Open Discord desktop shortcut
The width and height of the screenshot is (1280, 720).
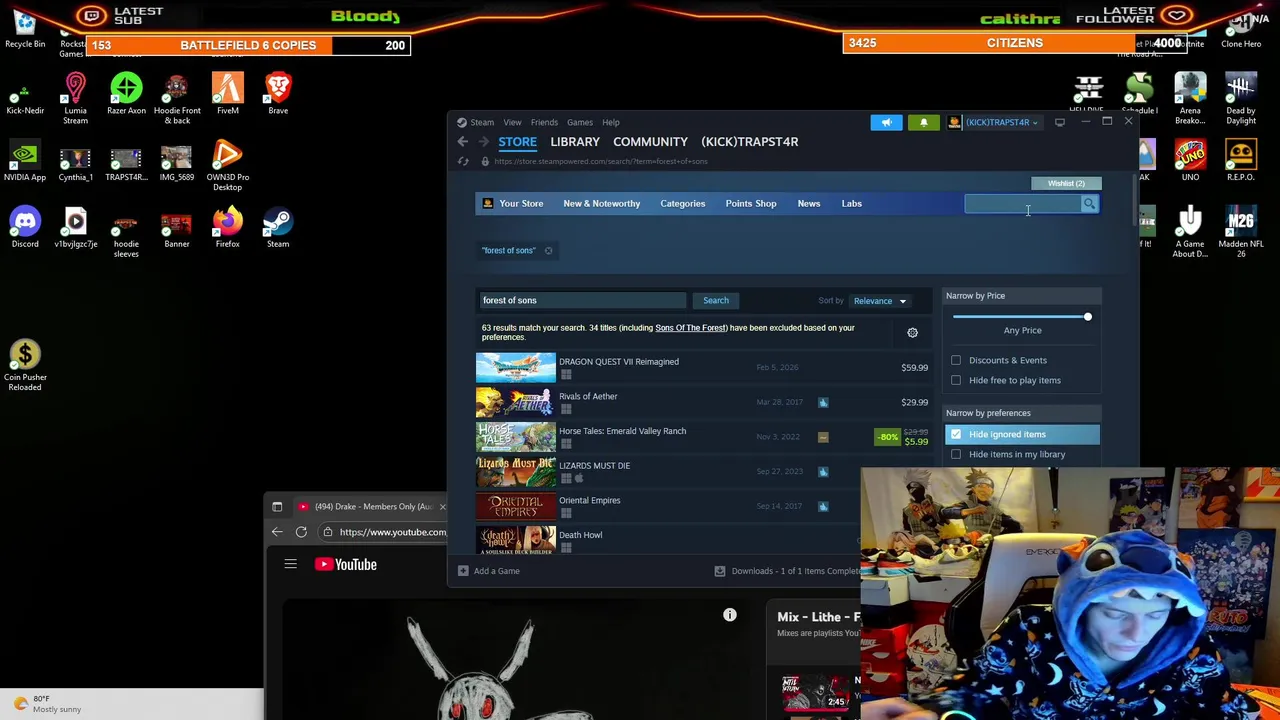[x=25, y=227]
